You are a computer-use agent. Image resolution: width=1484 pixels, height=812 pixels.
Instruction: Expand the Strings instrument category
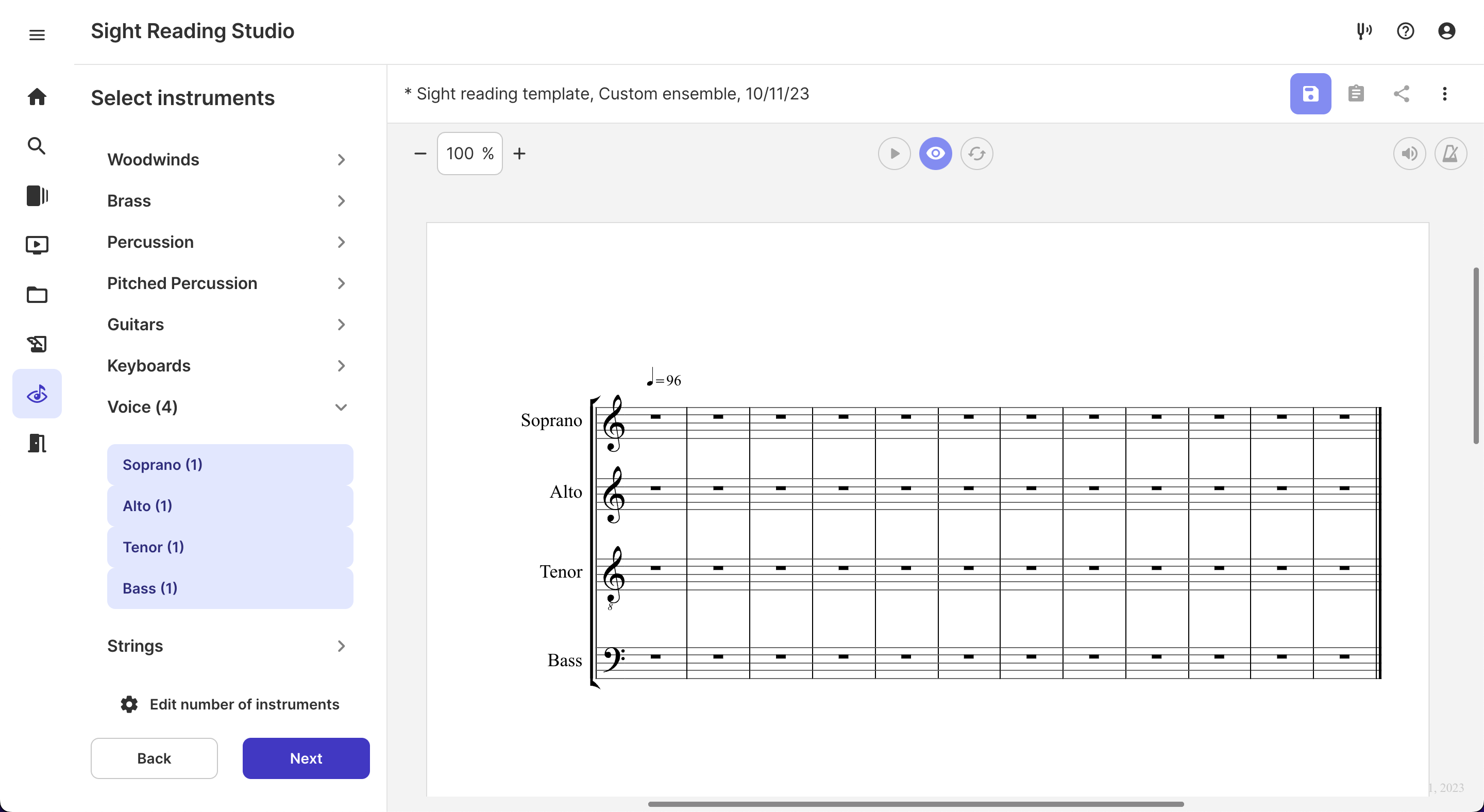229,646
